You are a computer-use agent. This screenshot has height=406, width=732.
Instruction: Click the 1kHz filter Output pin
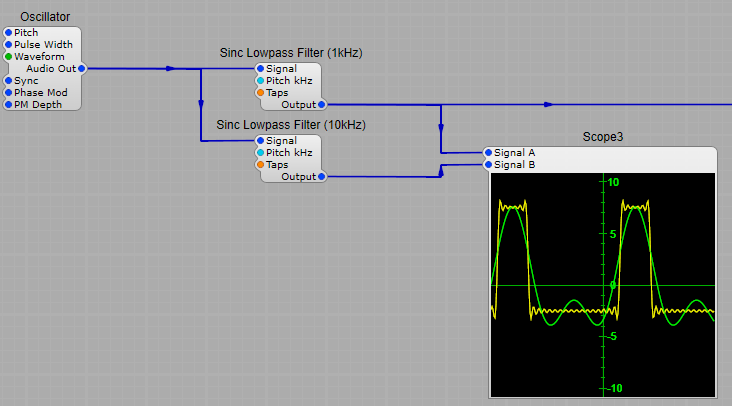click(x=321, y=104)
